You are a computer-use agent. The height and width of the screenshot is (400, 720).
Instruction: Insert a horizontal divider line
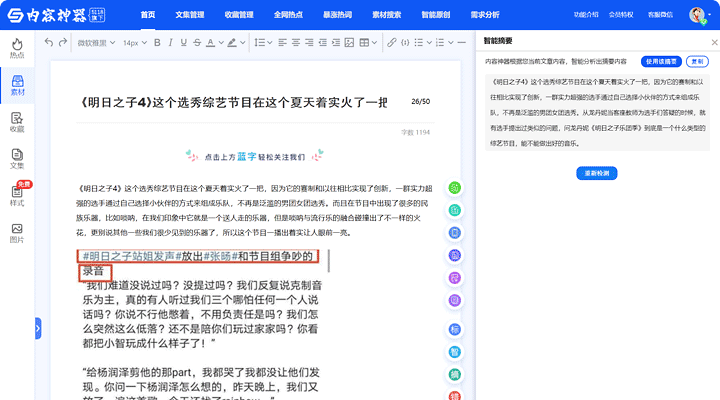click(462, 43)
